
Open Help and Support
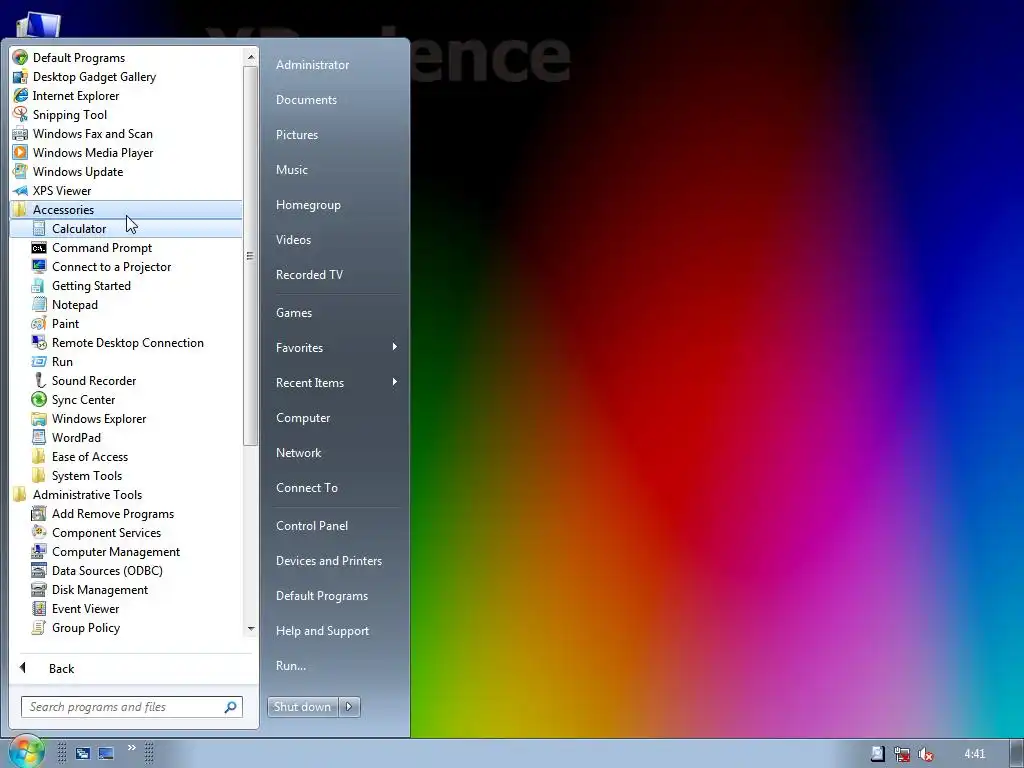click(x=335, y=631)
